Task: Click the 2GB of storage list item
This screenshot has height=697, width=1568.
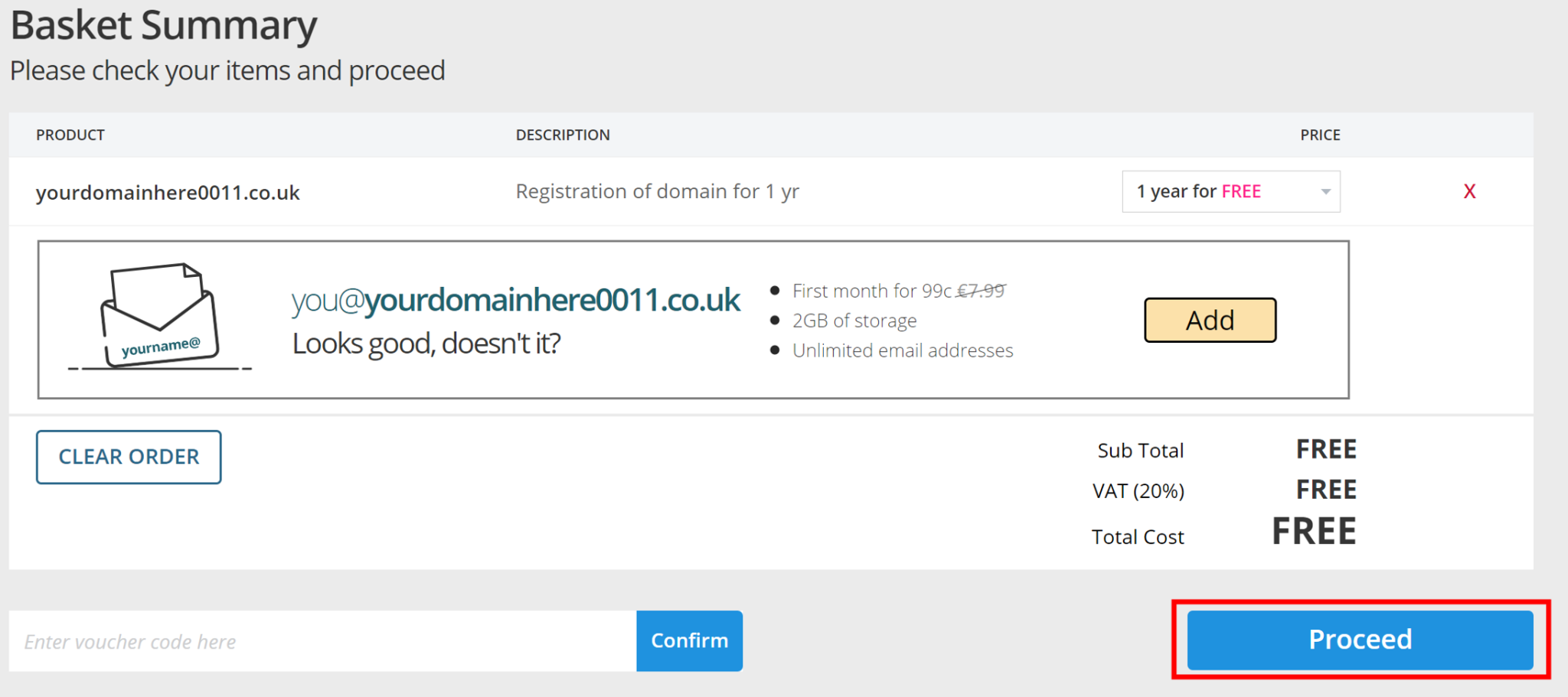Action: [x=854, y=321]
